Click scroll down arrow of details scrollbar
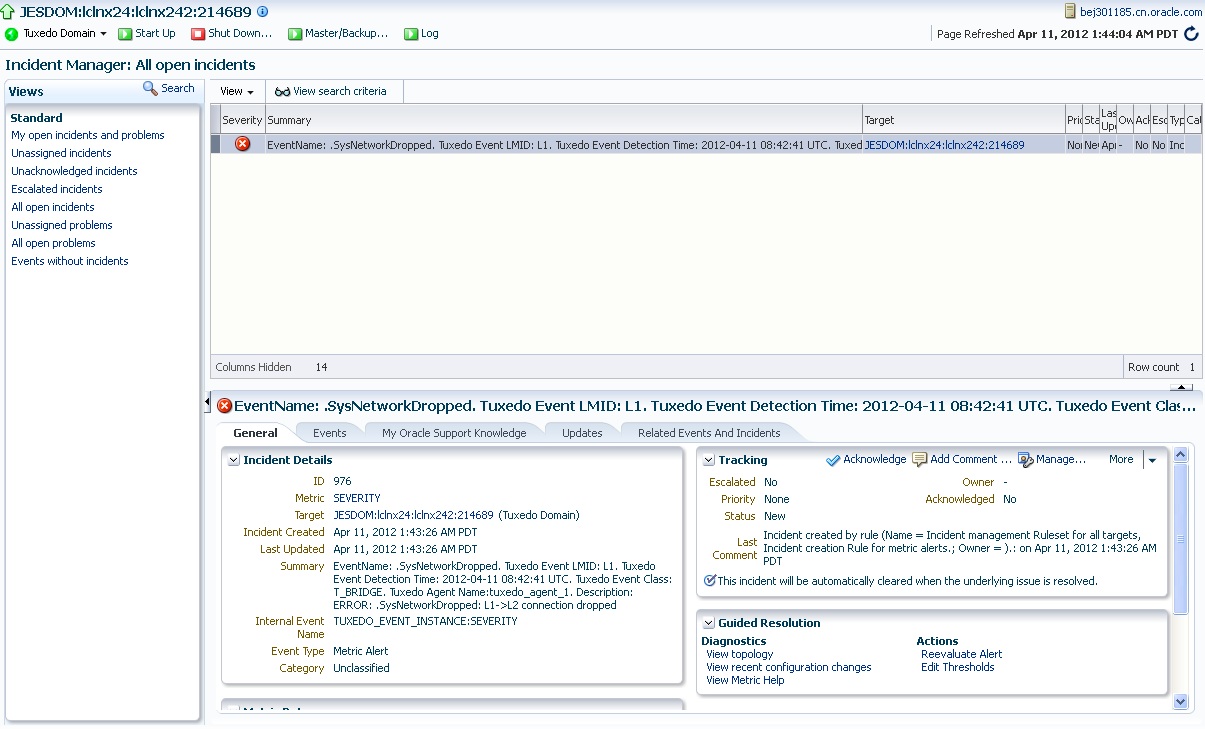Screen dimensions: 1205x729 click(1181, 702)
